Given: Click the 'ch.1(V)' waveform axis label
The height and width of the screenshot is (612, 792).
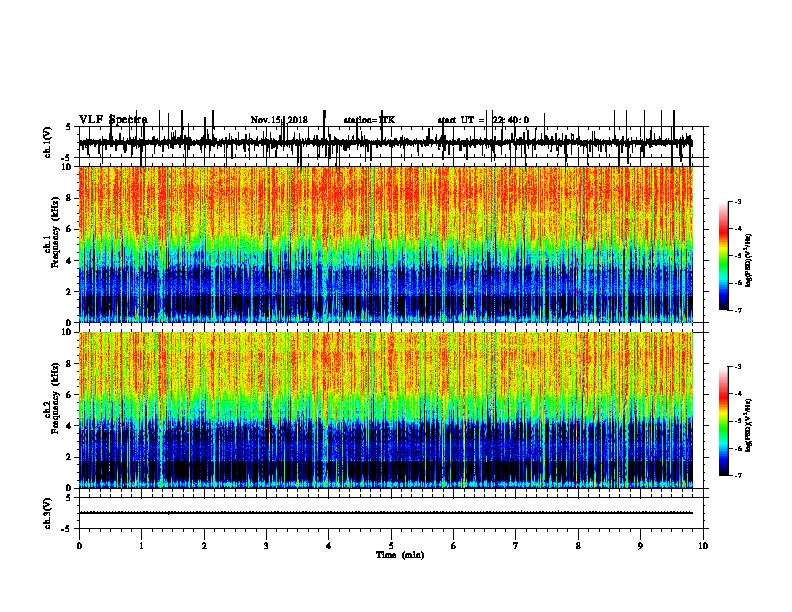Looking at the screenshot, I should pos(48,142).
